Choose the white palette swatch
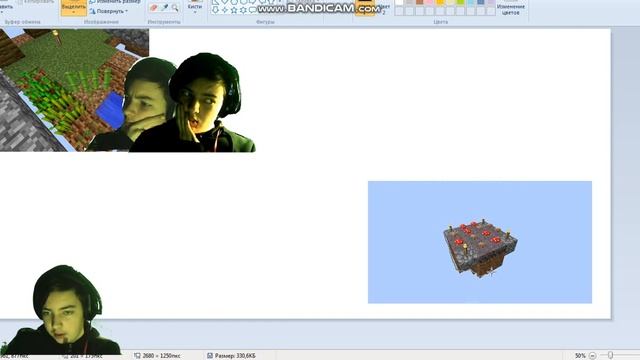 coord(399,2)
